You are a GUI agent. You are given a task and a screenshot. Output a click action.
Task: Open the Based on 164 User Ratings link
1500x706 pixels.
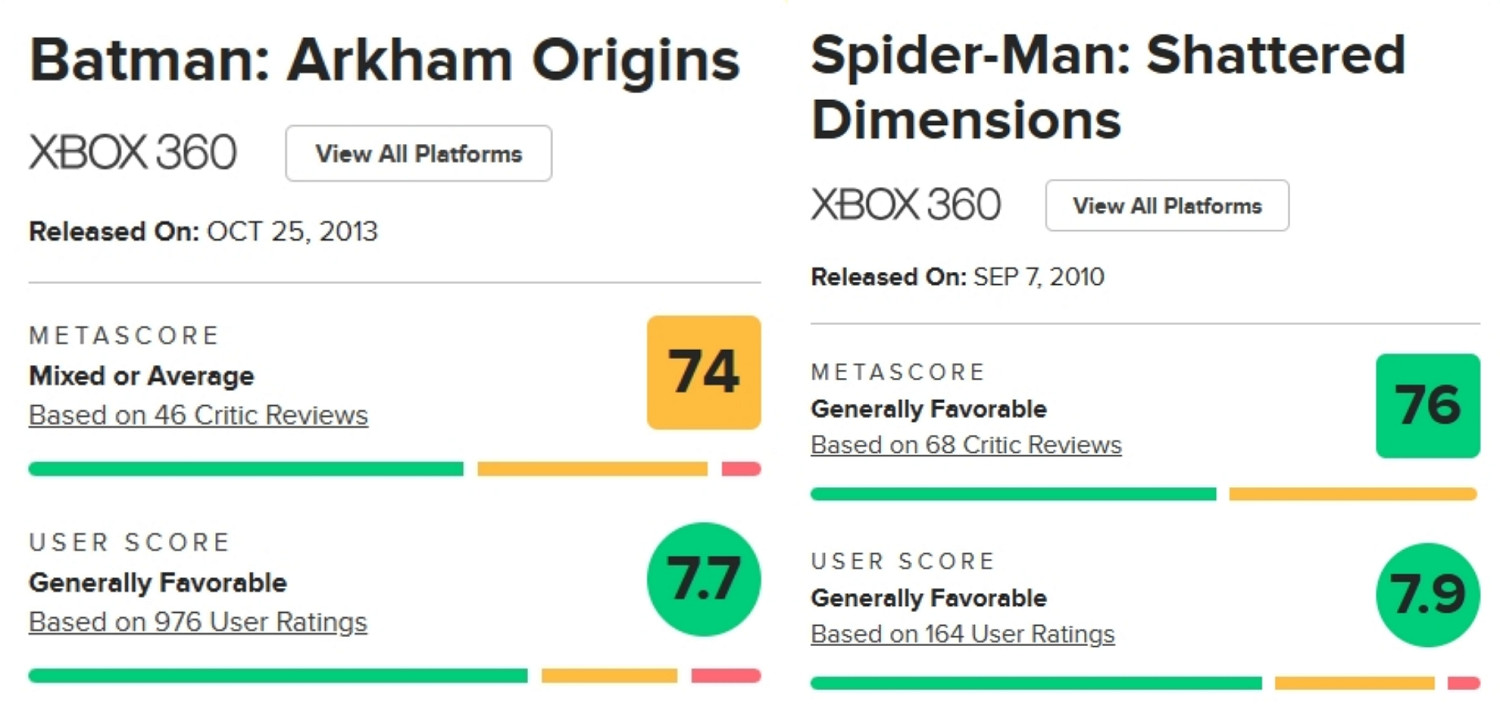(962, 634)
